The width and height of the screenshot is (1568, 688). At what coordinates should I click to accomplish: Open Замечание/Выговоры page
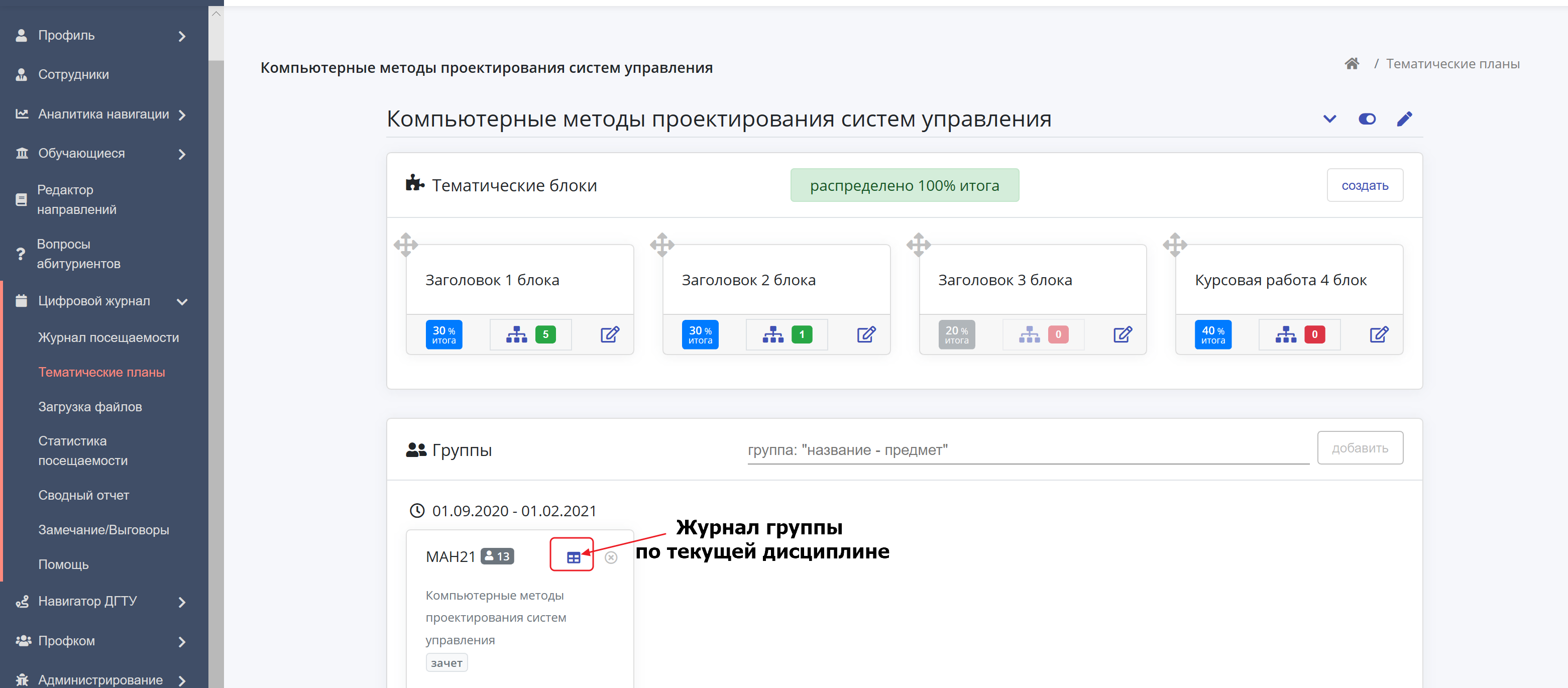tap(103, 530)
